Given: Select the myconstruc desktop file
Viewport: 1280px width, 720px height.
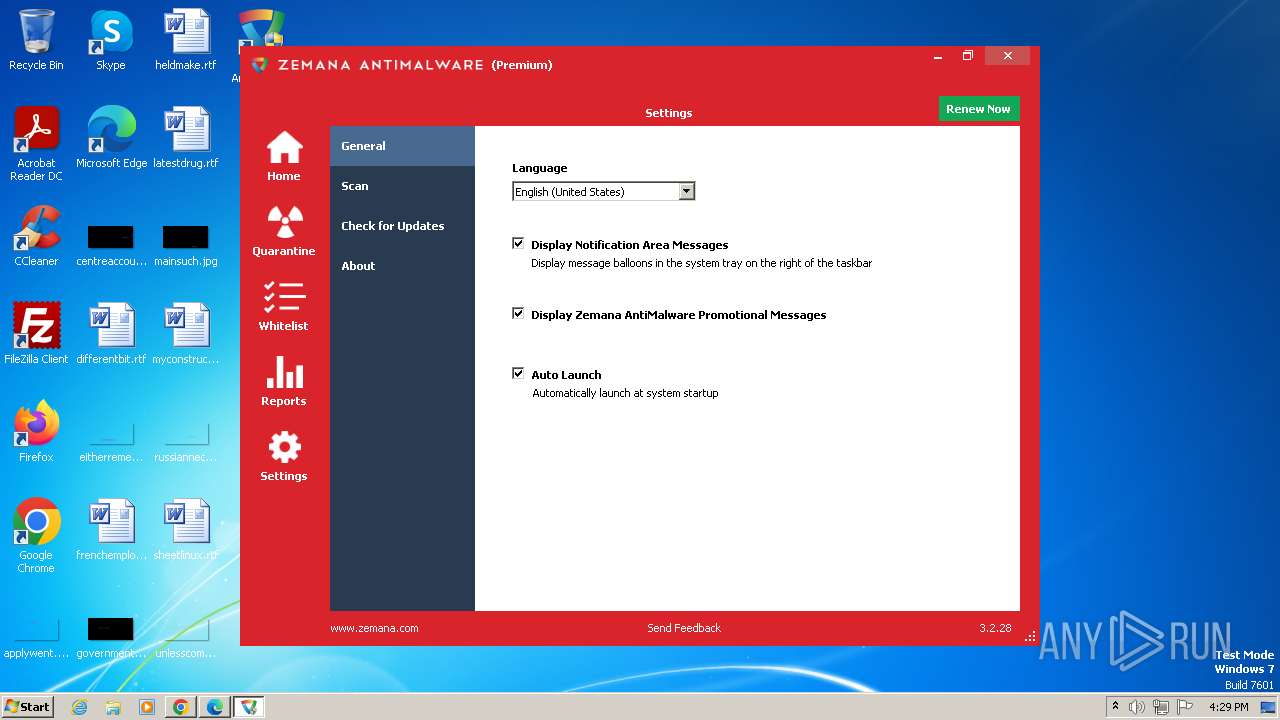Looking at the screenshot, I should click(x=186, y=334).
